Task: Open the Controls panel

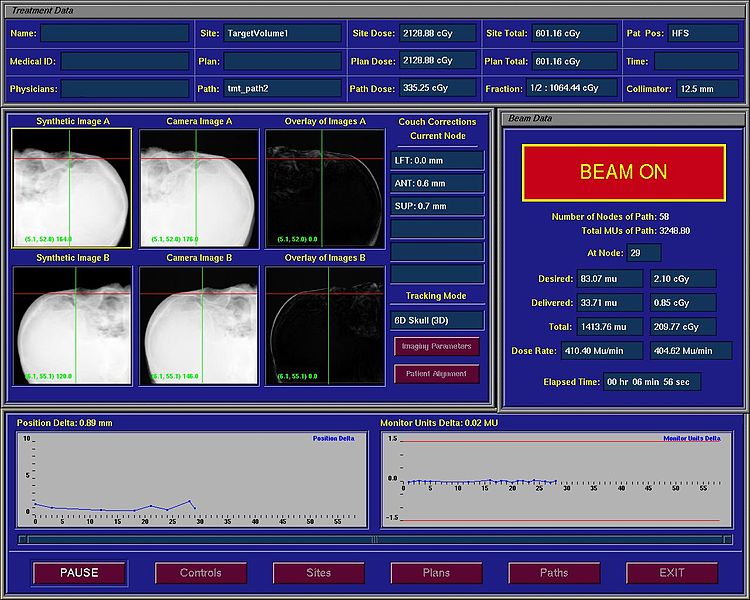Action: point(201,573)
